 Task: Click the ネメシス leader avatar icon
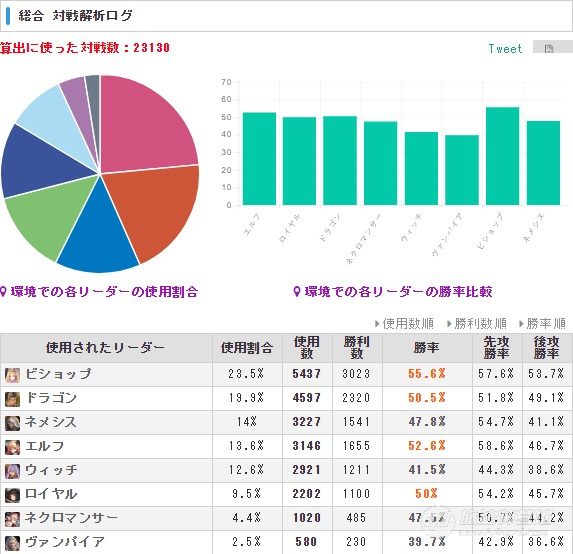tap(12, 423)
